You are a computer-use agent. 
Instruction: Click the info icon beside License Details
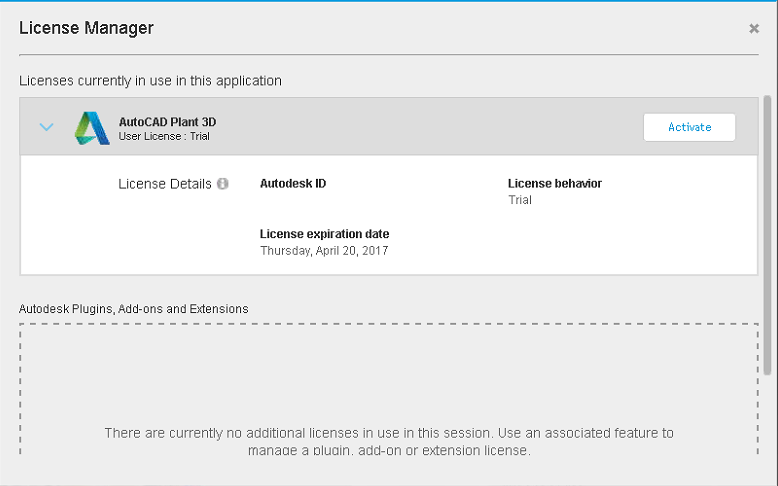[x=223, y=184]
